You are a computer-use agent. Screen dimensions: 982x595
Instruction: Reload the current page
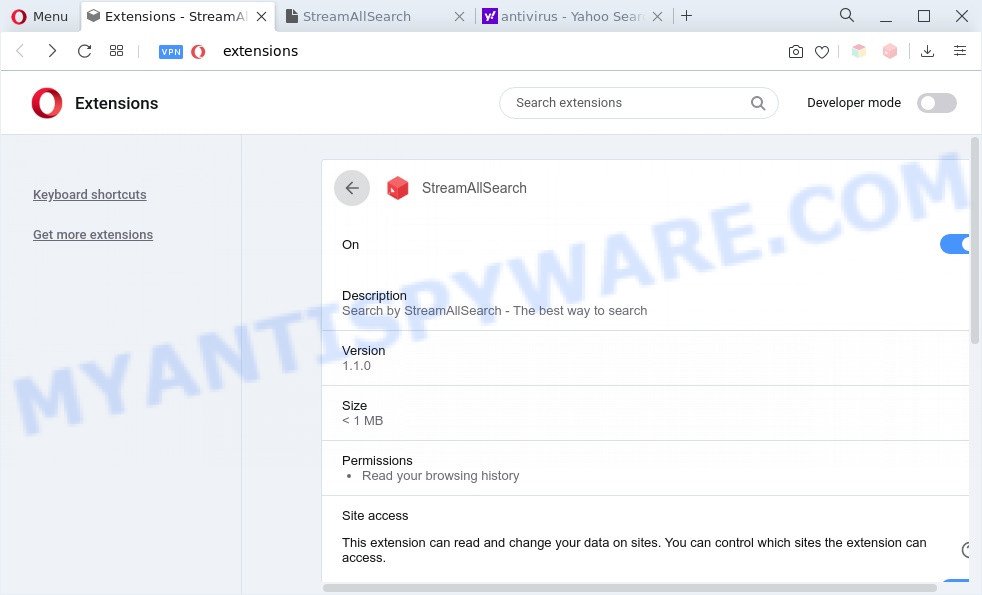click(85, 51)
